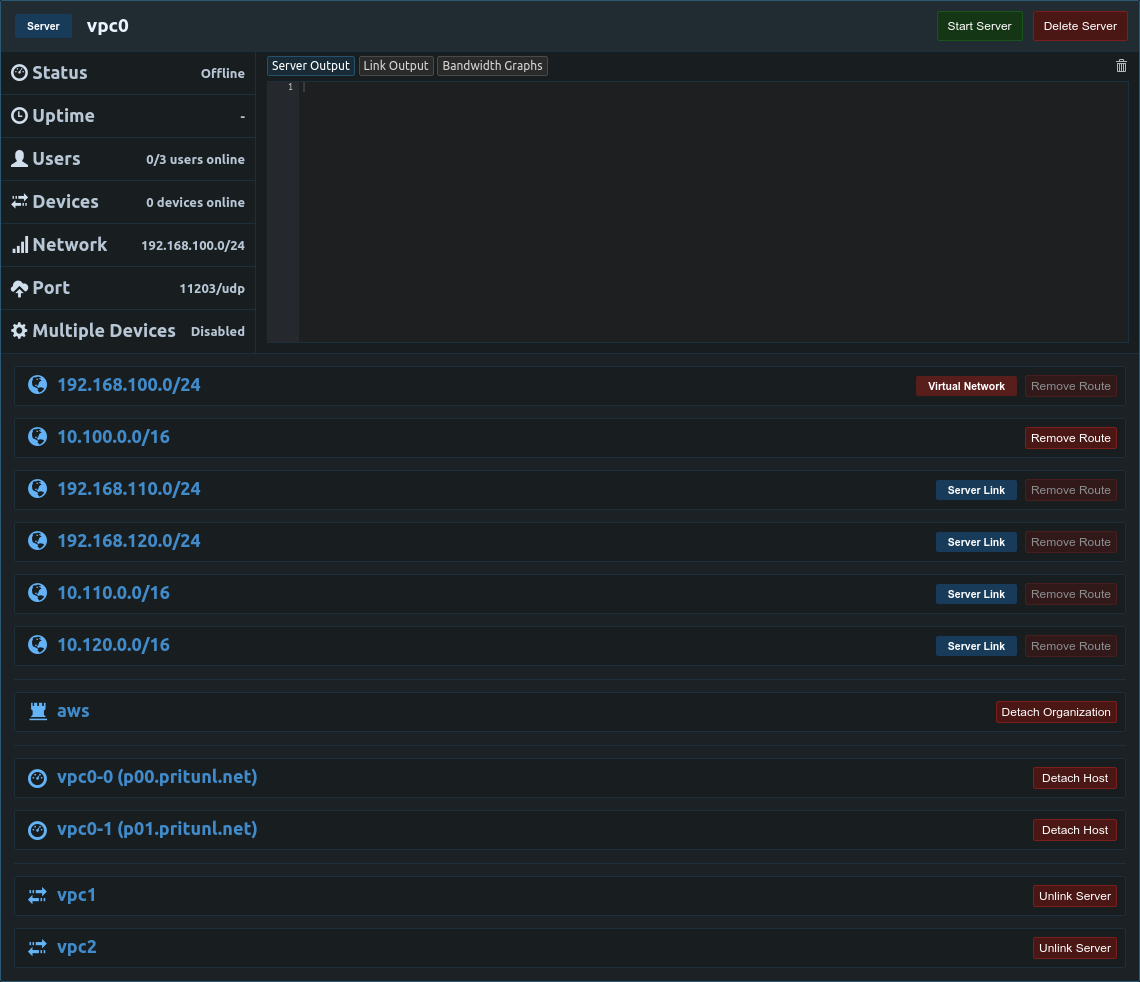Remove the 10.100.0.0/16 route
1140x982 pixels.
click(x=1070, y=438)
